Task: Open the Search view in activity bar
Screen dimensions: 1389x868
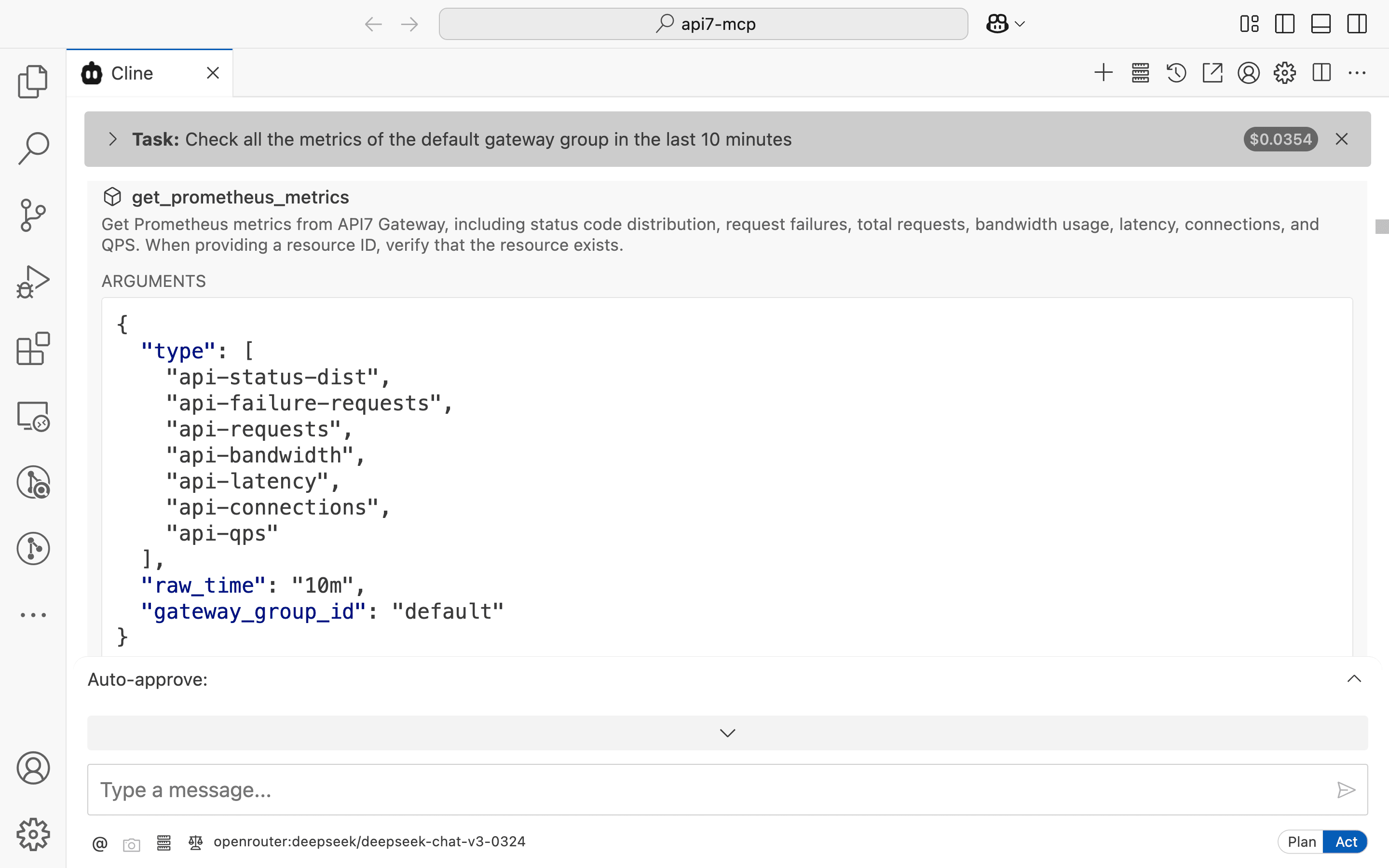Action: [33, 148]
